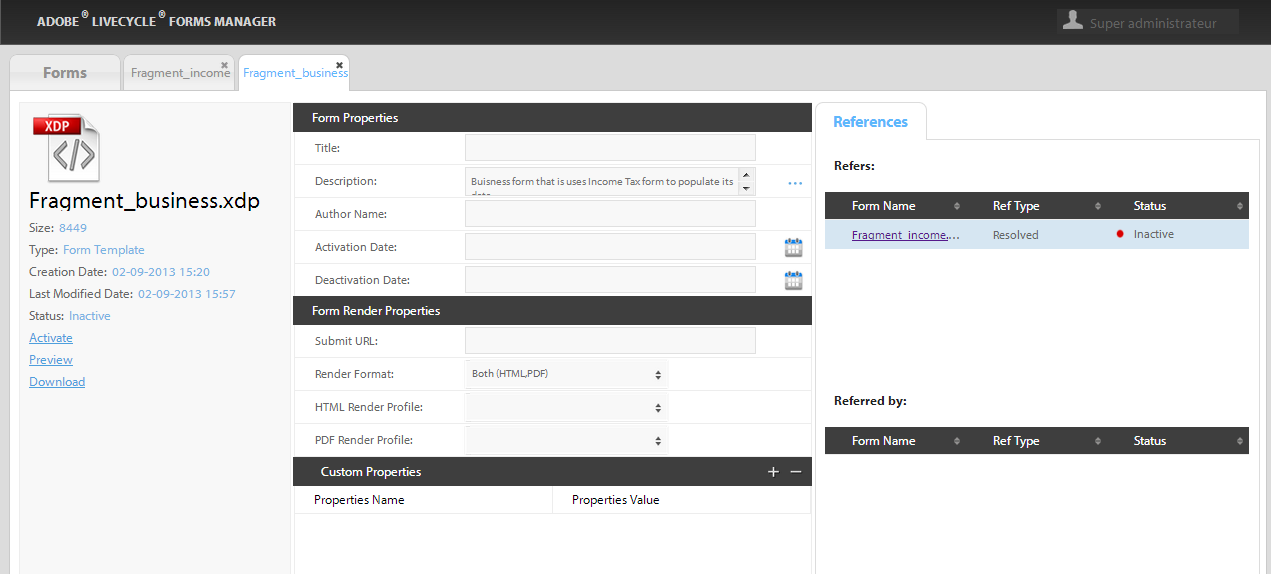Viewport: 1271px width, 574px height.
Task: Click the Title input field
Action: click(x=610, y=148)
